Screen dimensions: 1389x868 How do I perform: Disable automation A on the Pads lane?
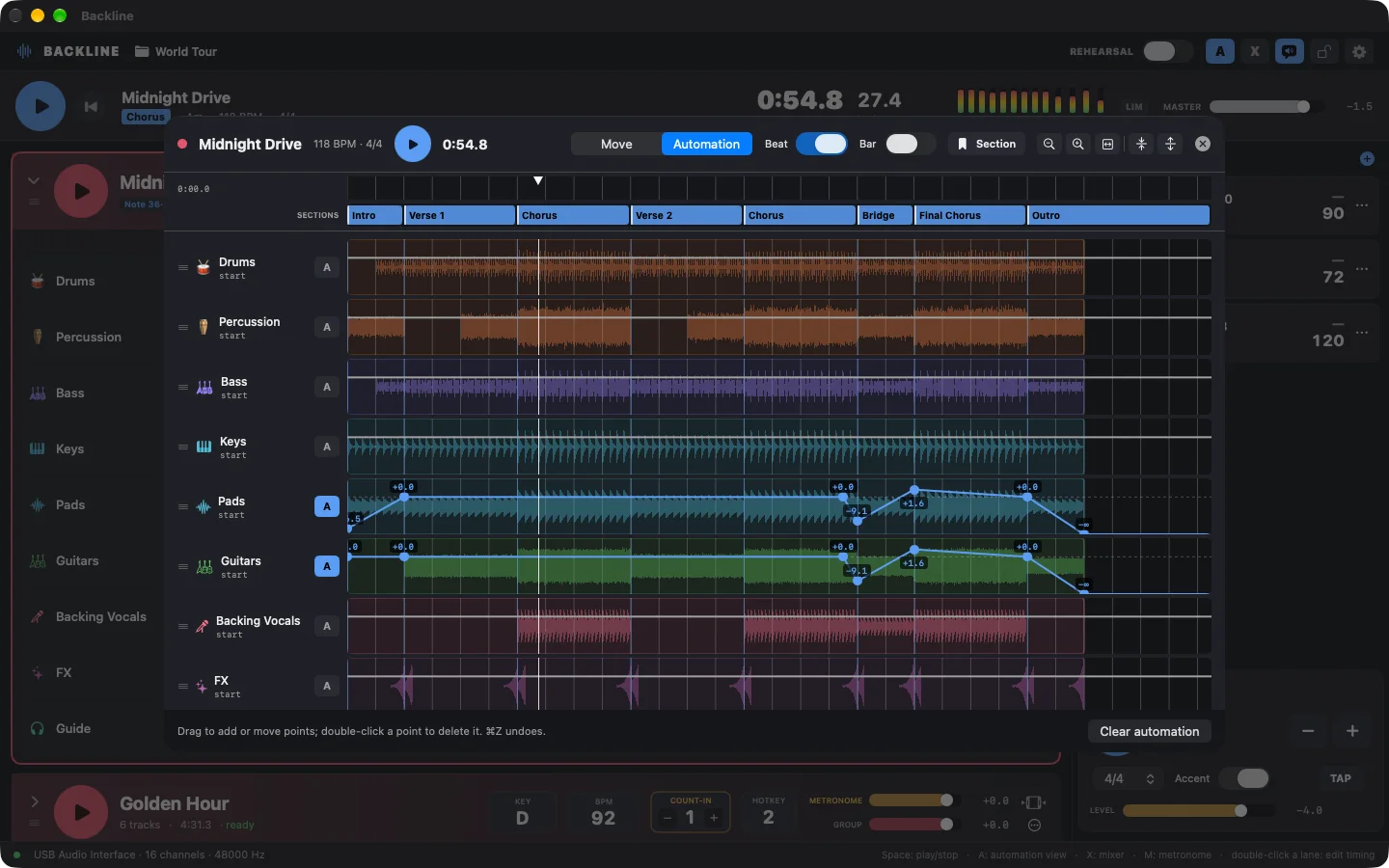coord(327,506)
